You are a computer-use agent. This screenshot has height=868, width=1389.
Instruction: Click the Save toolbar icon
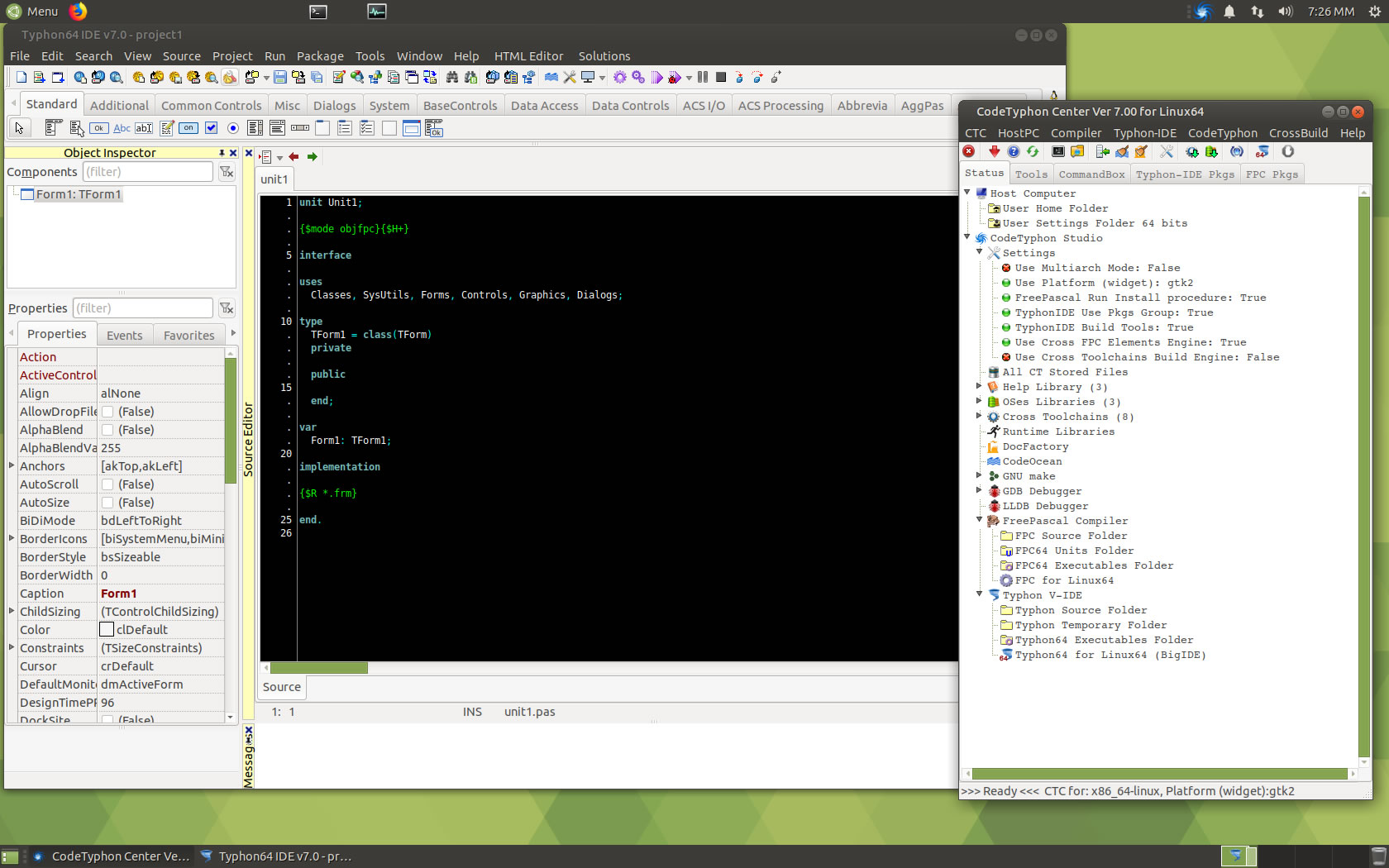(x=280, y=77)
